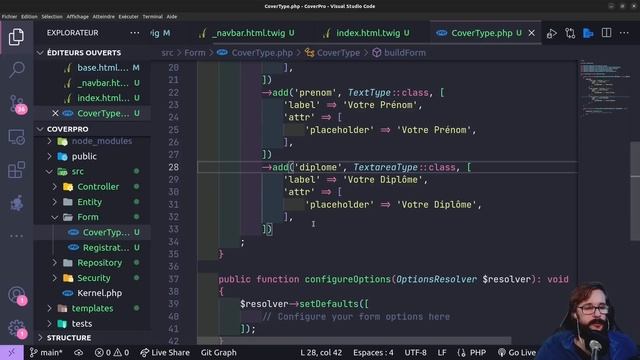640x360 pixels.
Task: Split the editor to the right
Action: (607, 33)
